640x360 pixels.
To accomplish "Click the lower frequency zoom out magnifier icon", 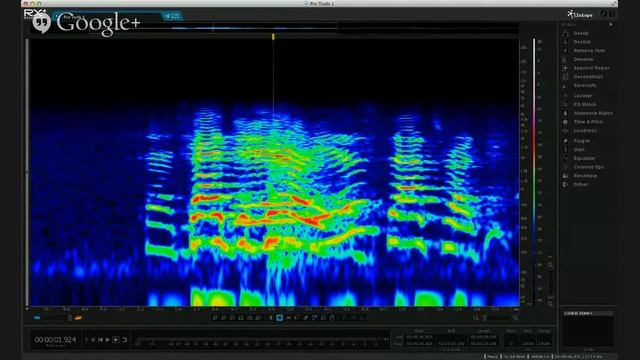I will [550, 304].
